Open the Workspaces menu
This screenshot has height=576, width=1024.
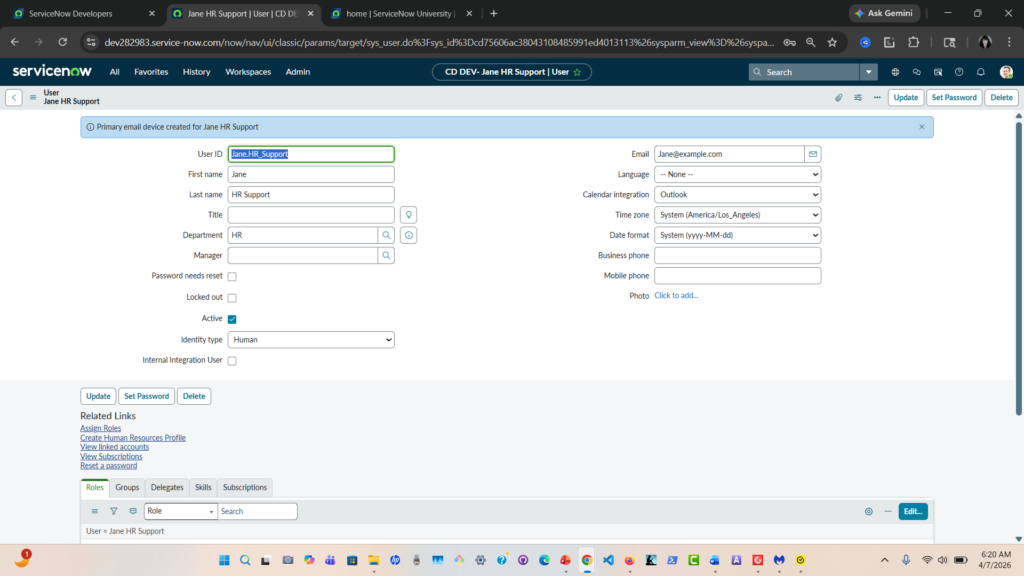248,72
